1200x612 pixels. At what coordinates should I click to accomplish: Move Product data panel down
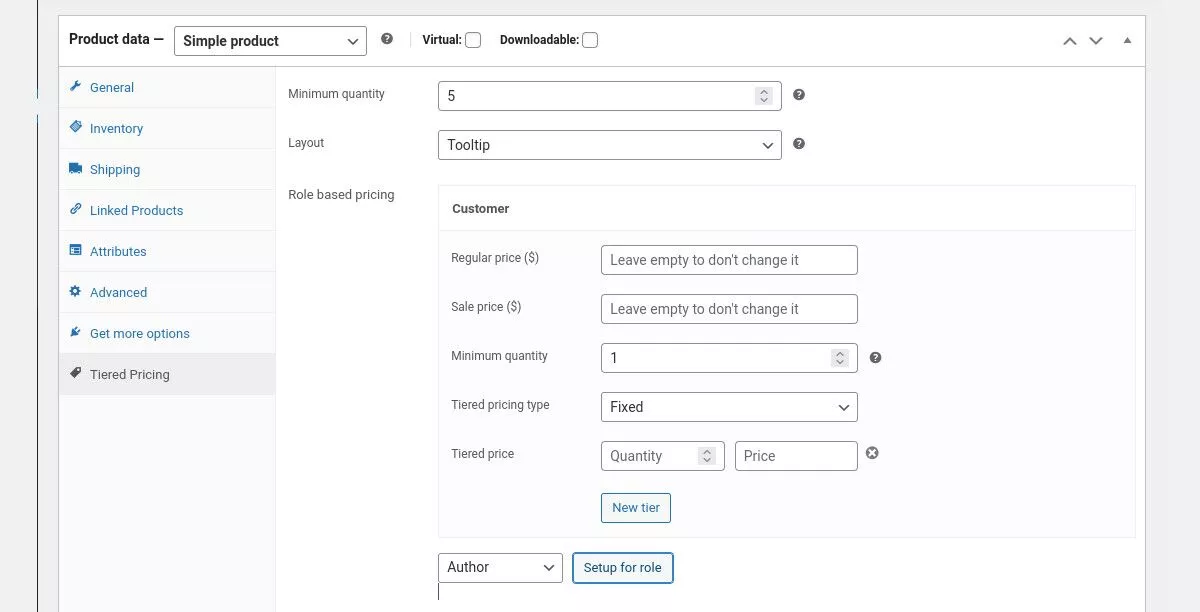tap(1096, 41)
